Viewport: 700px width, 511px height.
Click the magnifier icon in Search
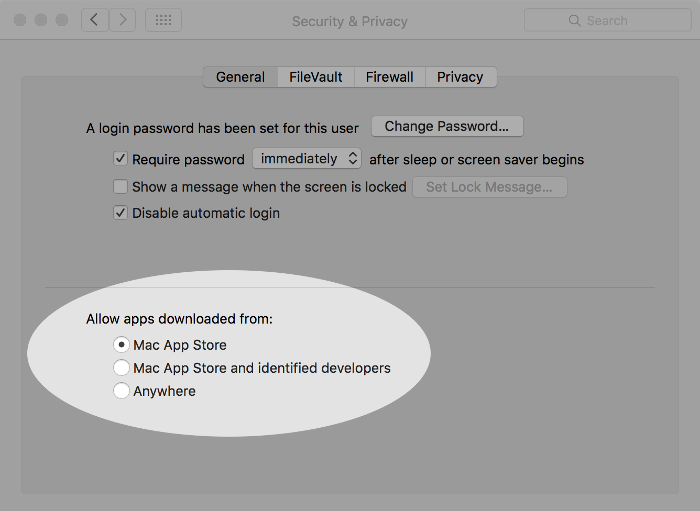[x=575, y=21]
